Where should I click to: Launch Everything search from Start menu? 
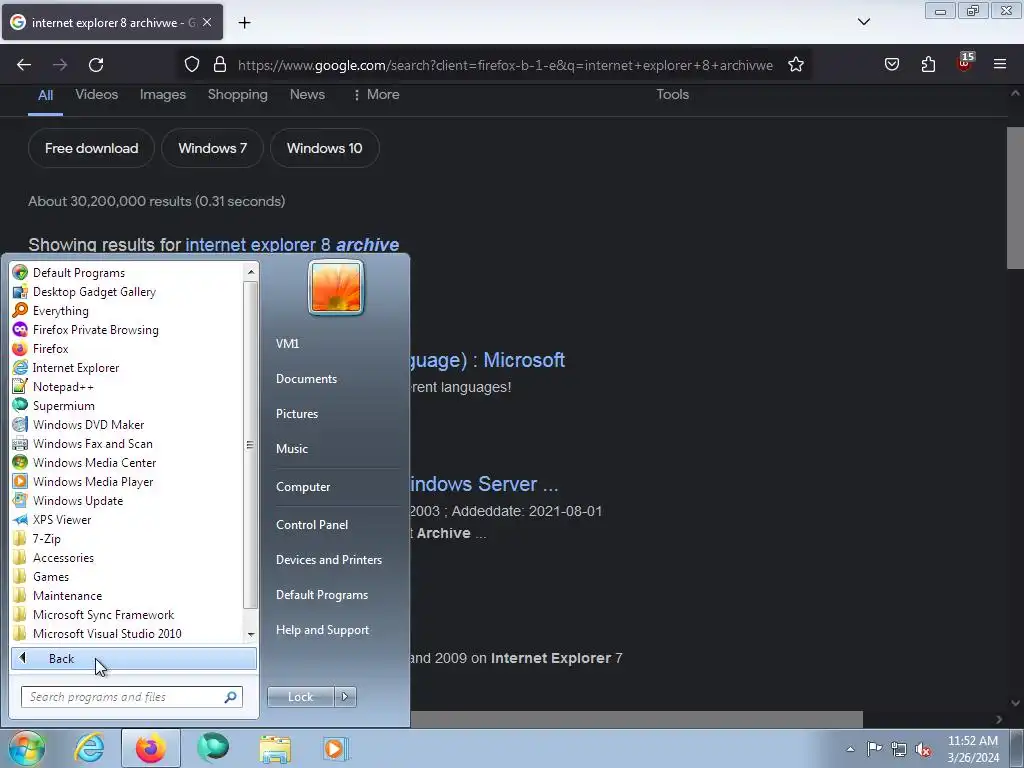click(x=61, y=311)
